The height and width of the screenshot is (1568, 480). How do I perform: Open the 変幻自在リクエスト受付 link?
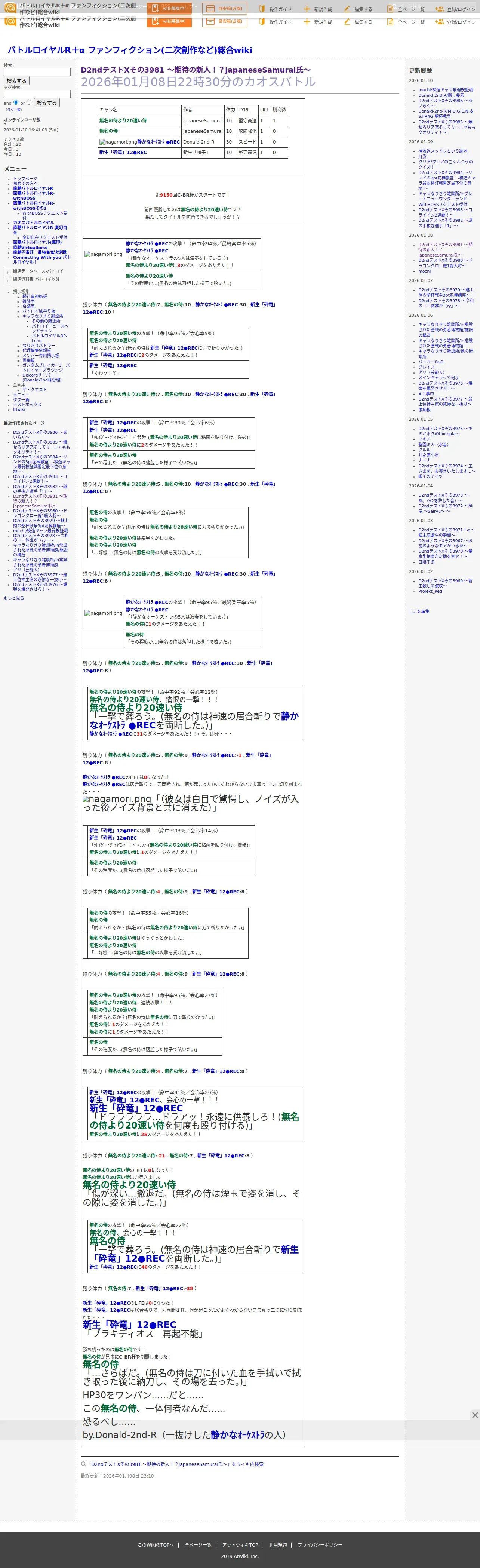click(45, 237)
